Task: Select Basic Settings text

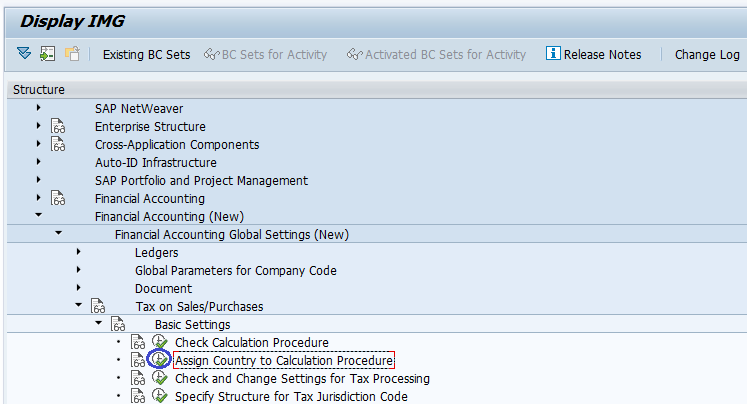Action: click(192, 325)
